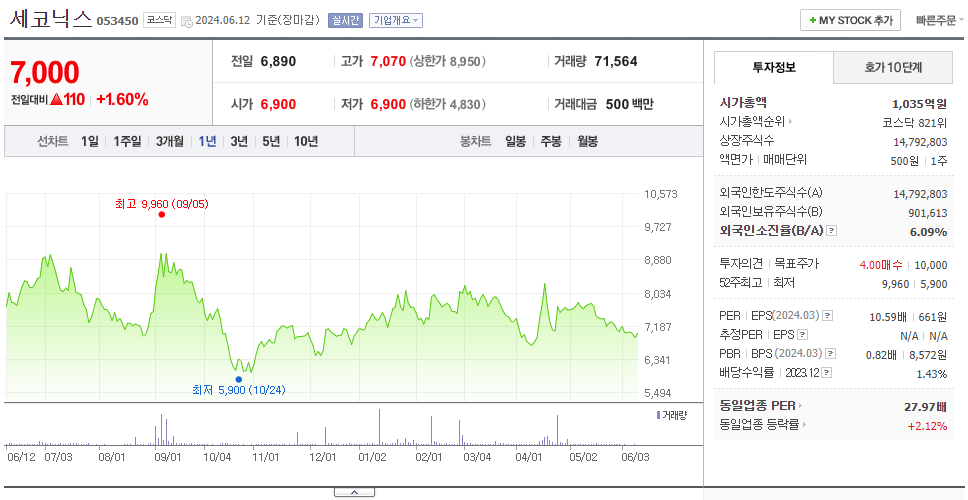This screenshot has height=500, width=968.
Task: Click the 상한가 8,950 text
Action: coord(448,62)
